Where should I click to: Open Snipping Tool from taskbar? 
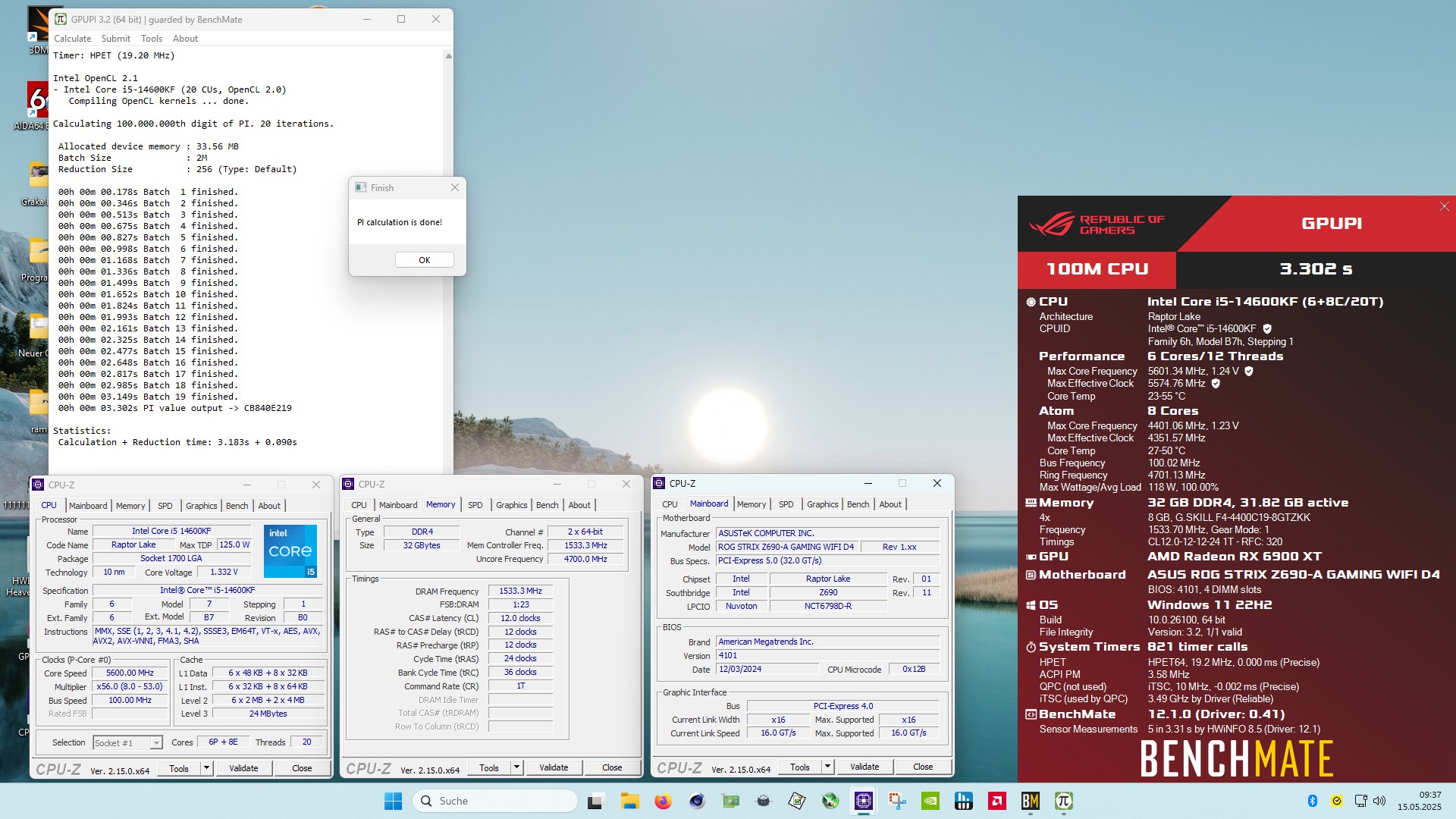pos(897,801)
